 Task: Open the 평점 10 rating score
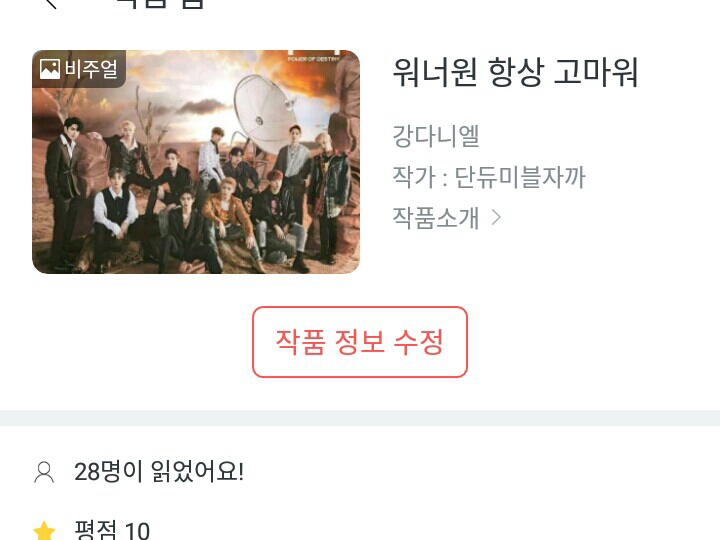(x=112, y=530)
